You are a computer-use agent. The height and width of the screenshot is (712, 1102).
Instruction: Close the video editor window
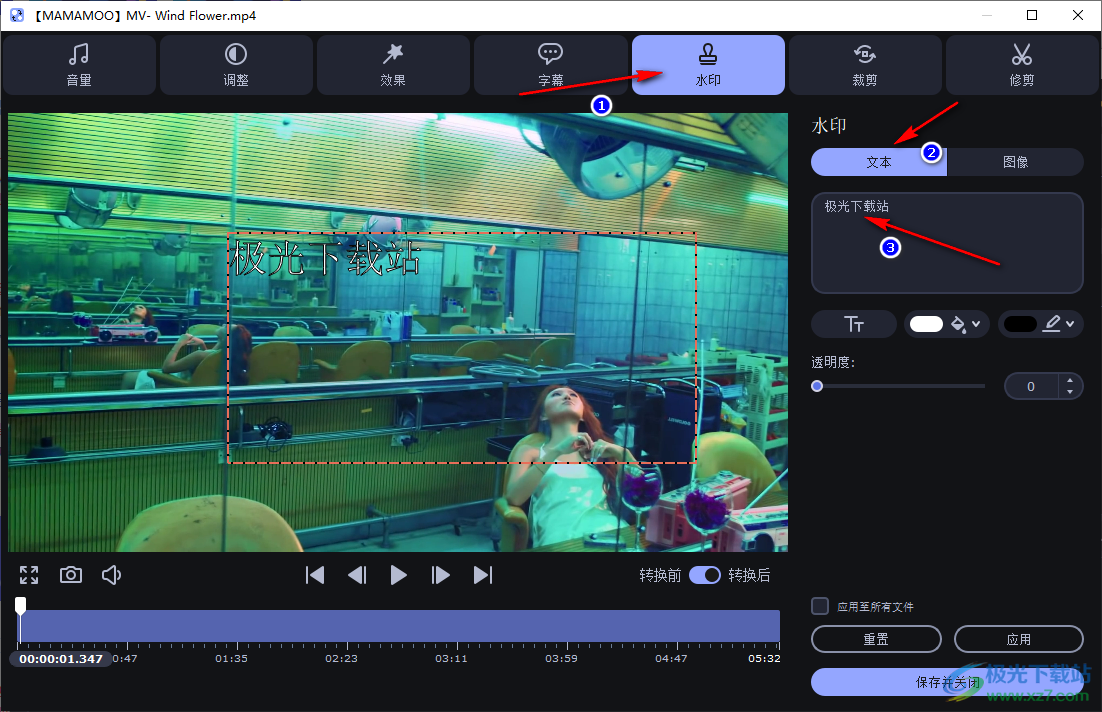coord(1078,15)
